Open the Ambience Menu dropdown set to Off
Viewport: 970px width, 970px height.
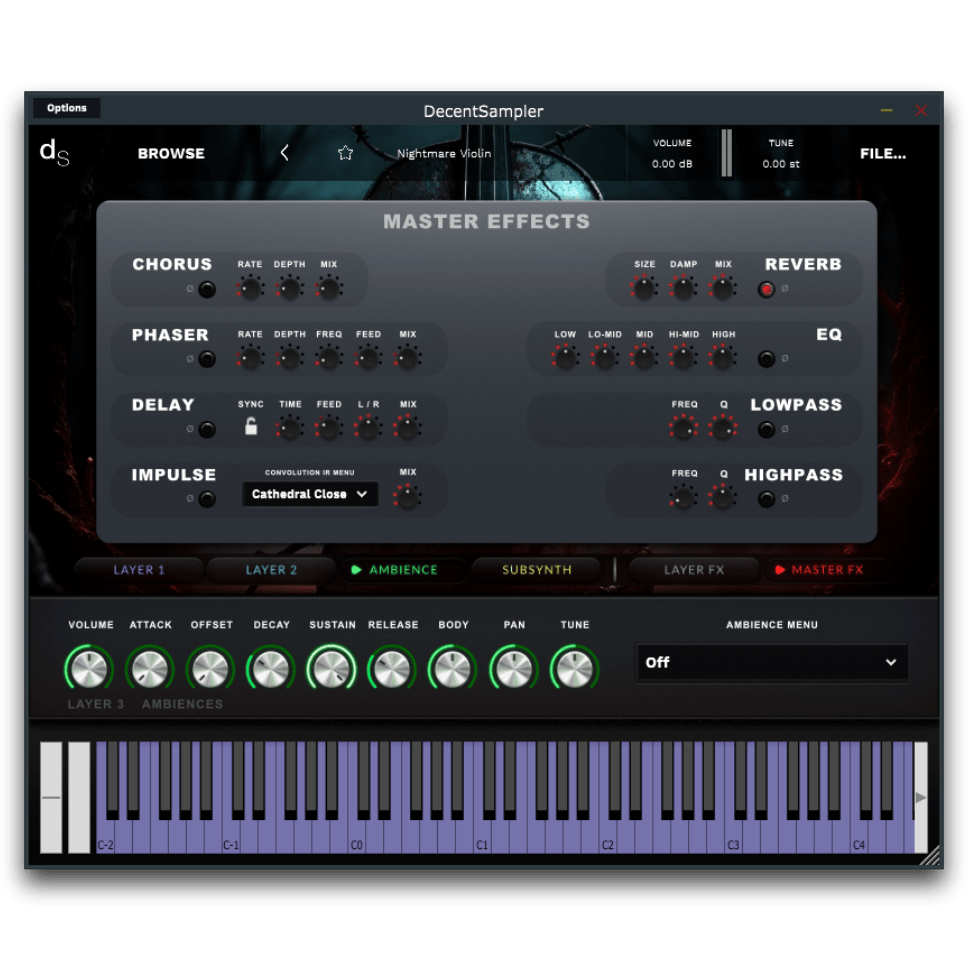(x=771, y=663)
